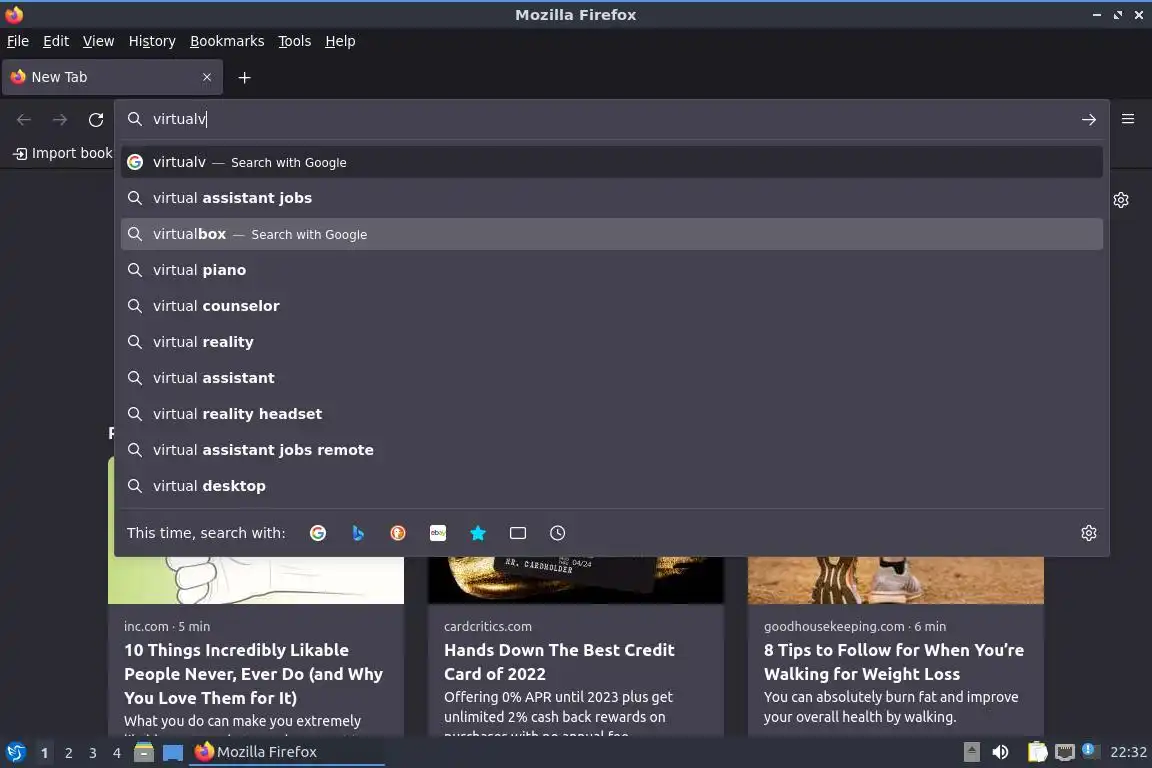Open the clipboard manager tray icon

tap(1037, 752)
